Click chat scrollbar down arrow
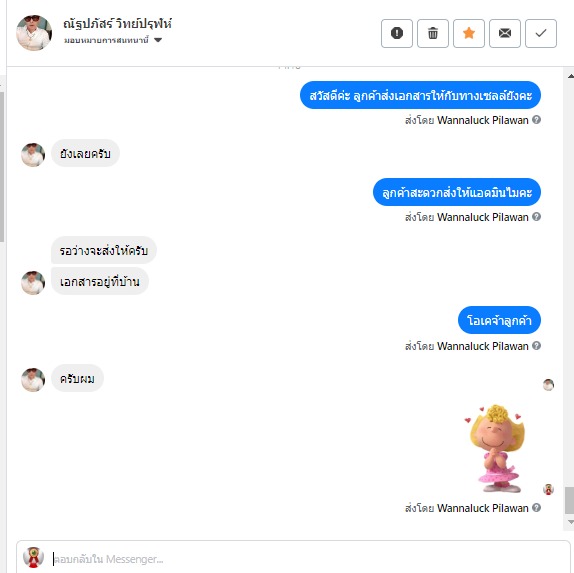The width and height of the screenshot is (574, 573). click(x=570, y=522)
